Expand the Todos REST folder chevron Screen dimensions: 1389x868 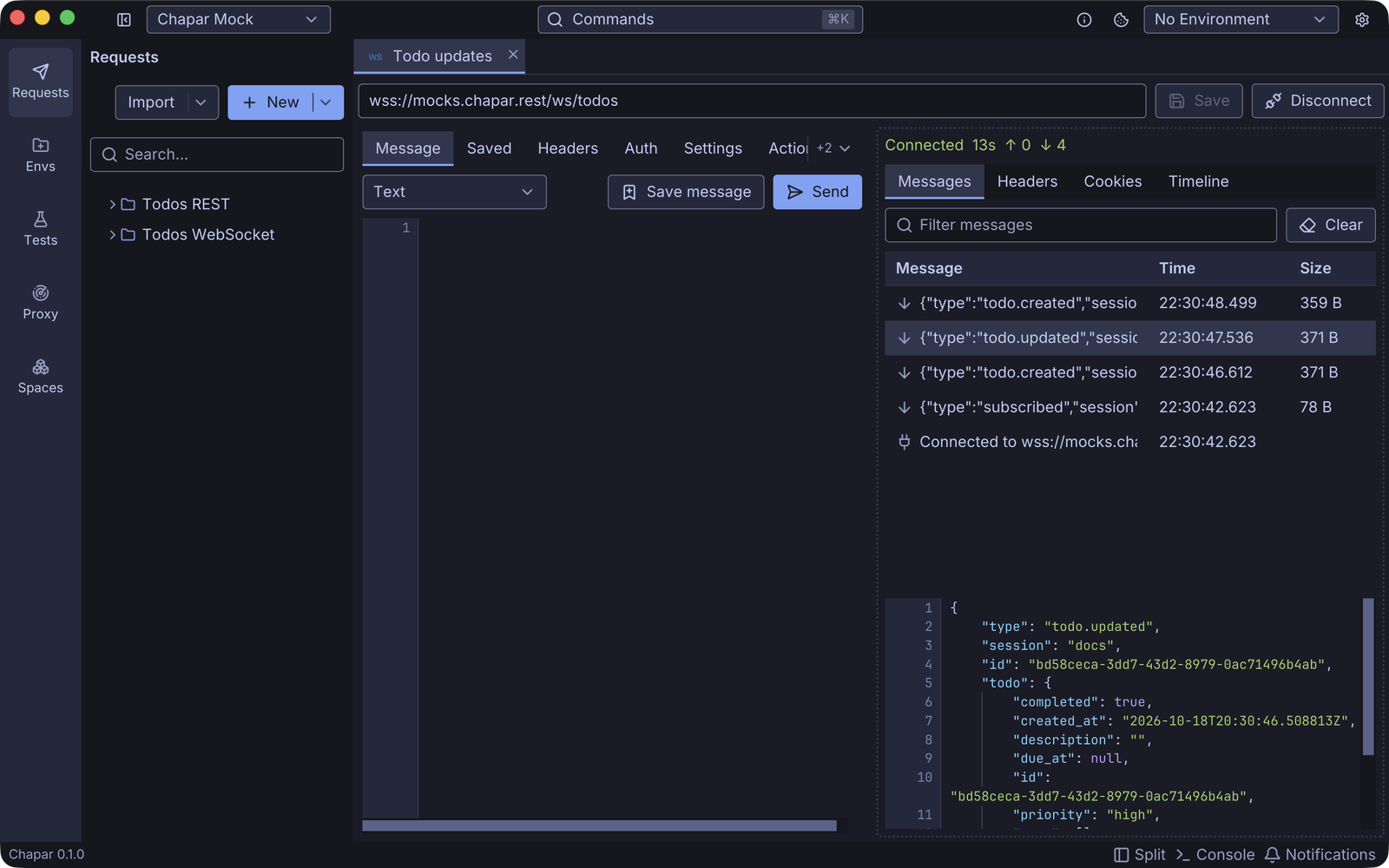pyautogui.click(x=112, y=204)
